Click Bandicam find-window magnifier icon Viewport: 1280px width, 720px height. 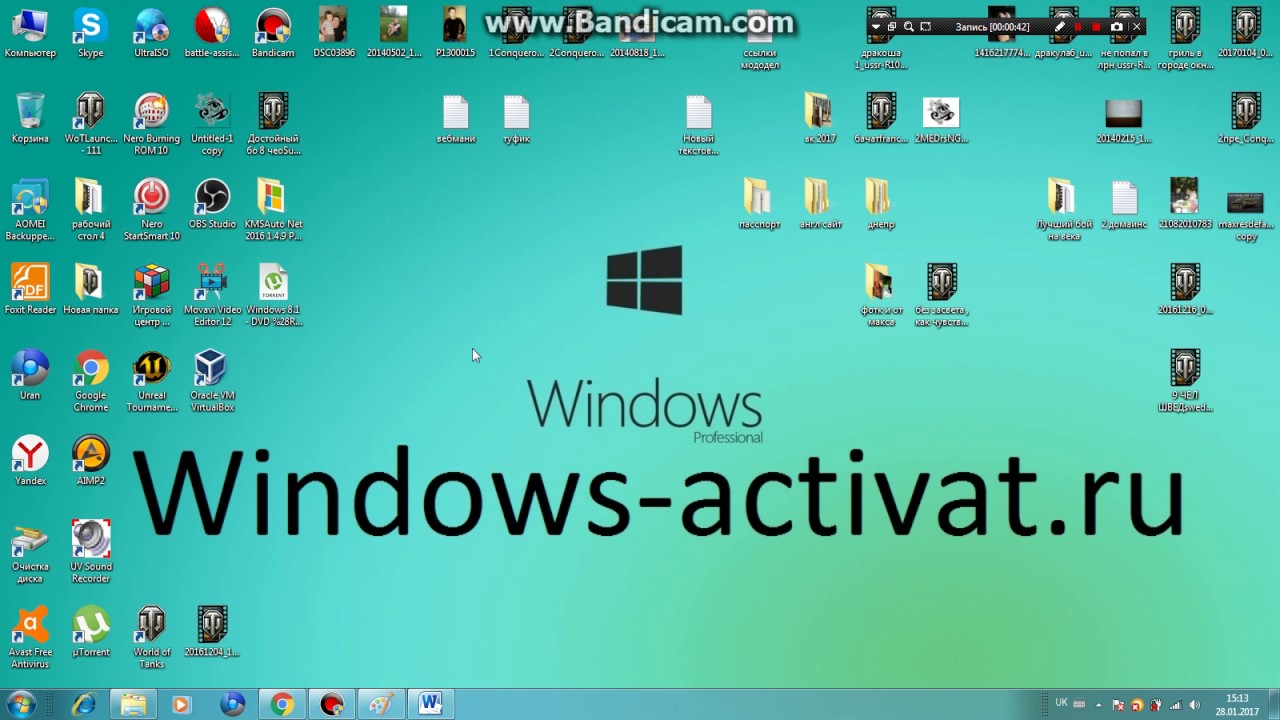click(x=908, y=27)
